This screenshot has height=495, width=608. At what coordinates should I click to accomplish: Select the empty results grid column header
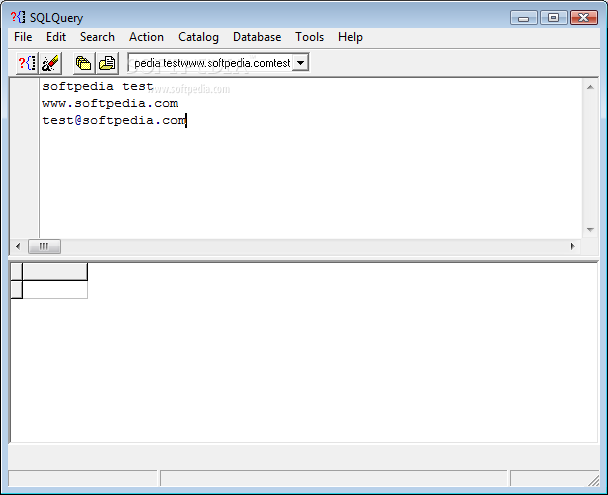pos(55,271)
